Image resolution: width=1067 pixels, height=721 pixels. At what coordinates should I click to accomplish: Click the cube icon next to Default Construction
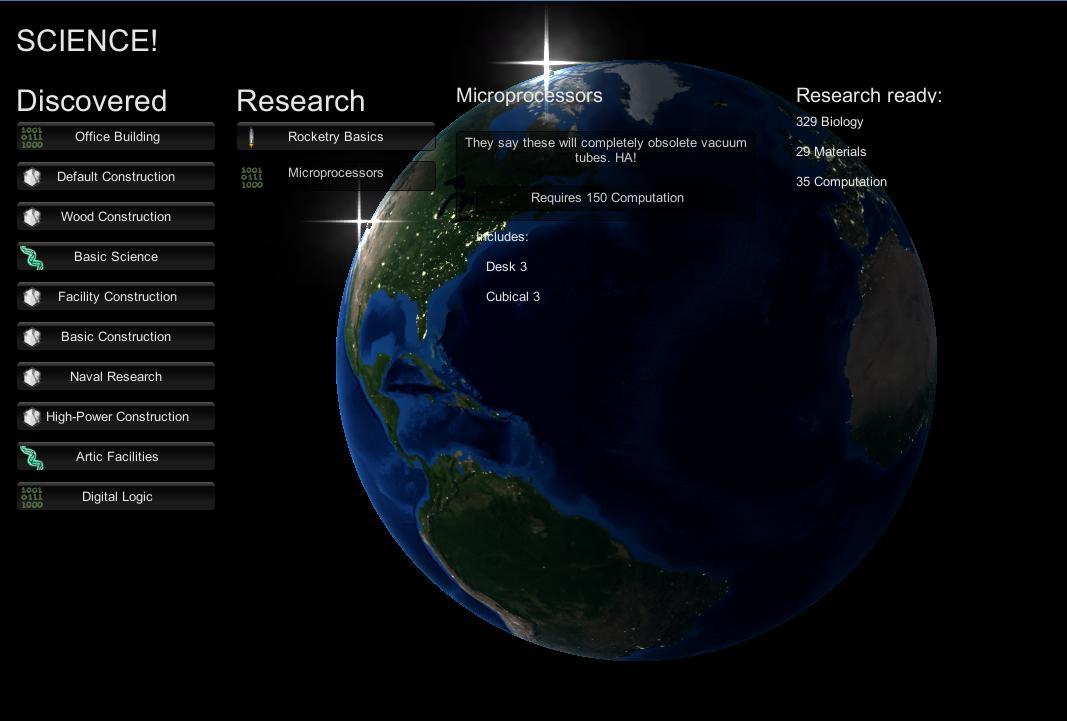click(x=32, y=177)
